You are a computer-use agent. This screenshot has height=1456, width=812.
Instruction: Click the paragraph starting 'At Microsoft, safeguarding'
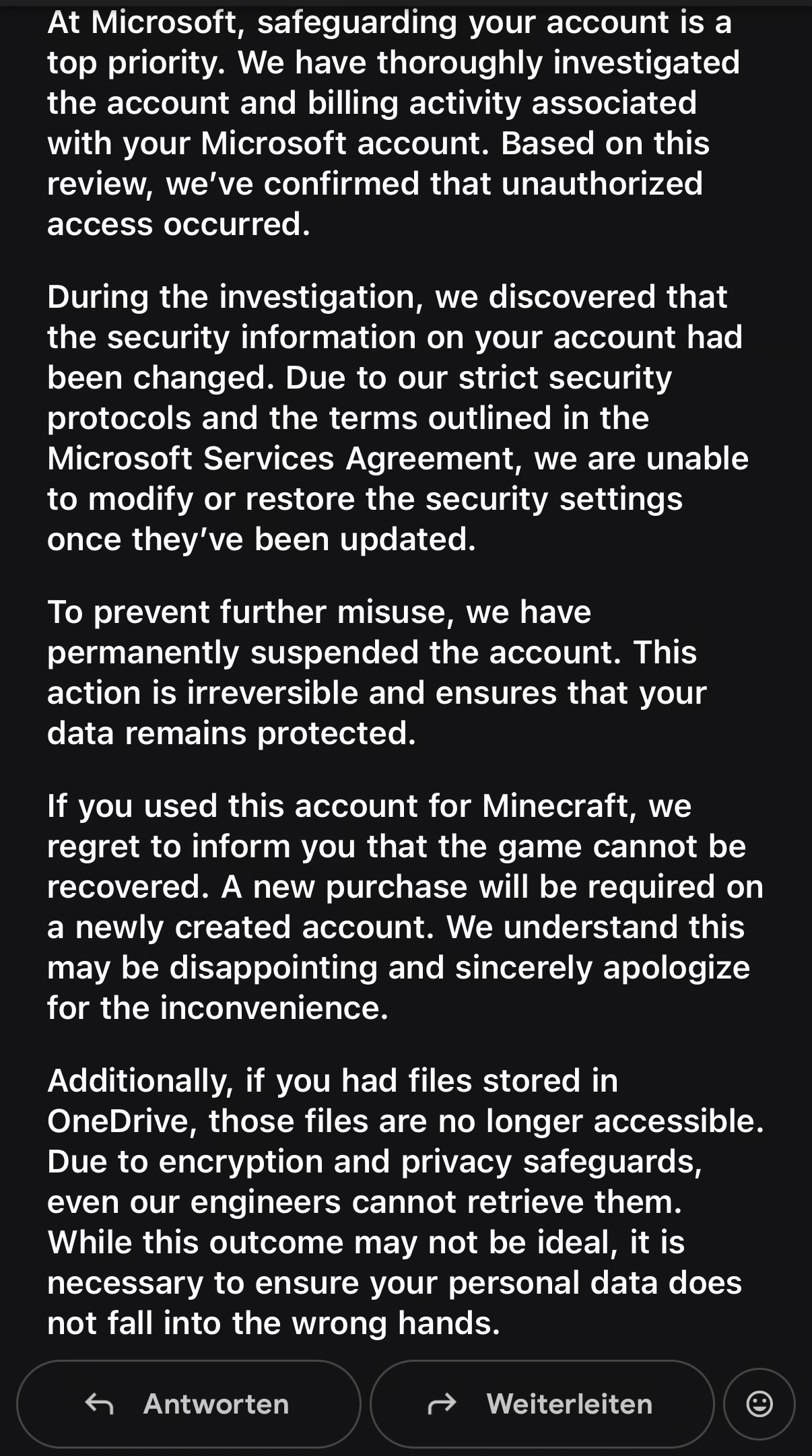(x=394, y=123)
